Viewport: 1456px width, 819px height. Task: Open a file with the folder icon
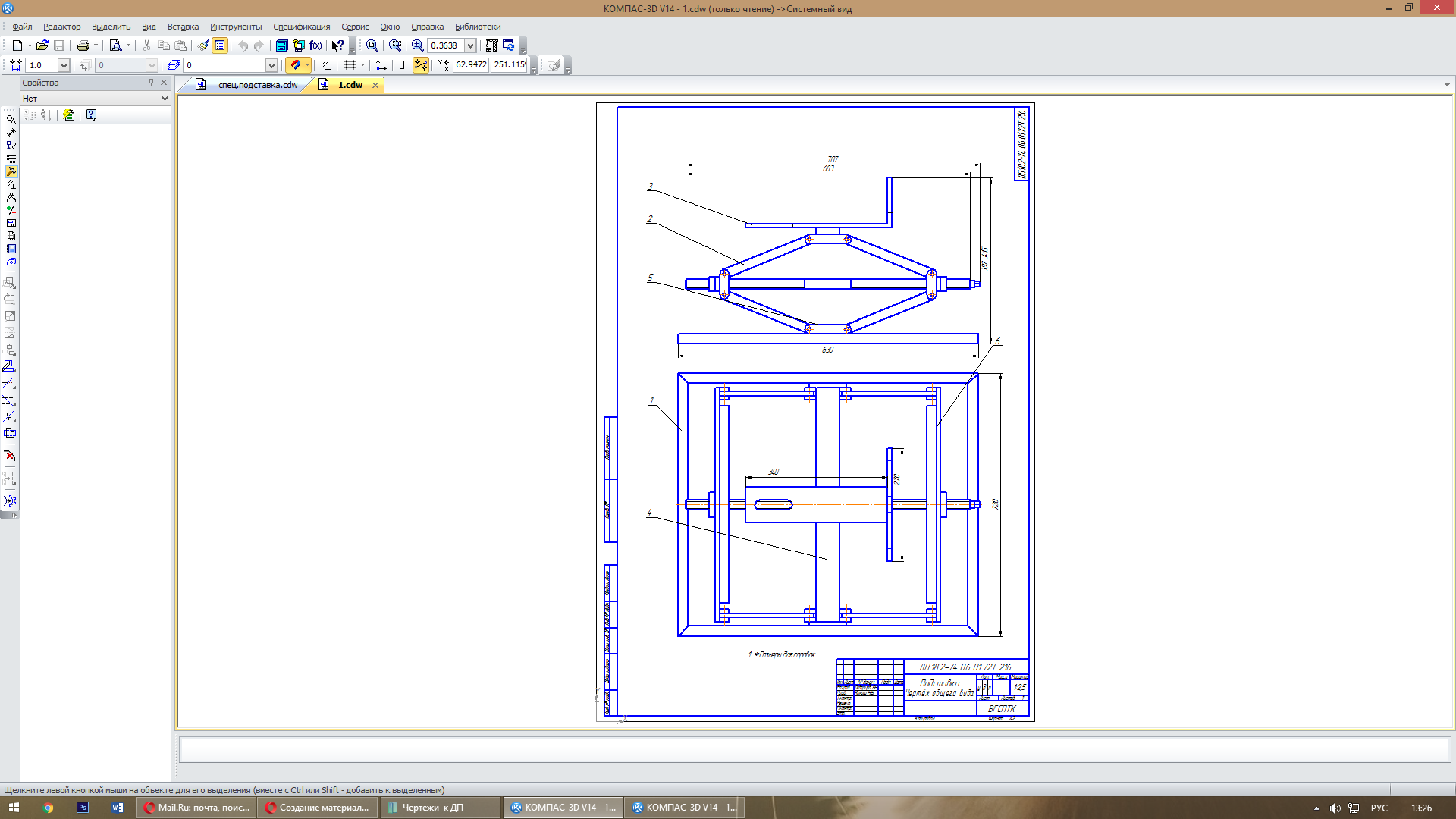point(42,45)
